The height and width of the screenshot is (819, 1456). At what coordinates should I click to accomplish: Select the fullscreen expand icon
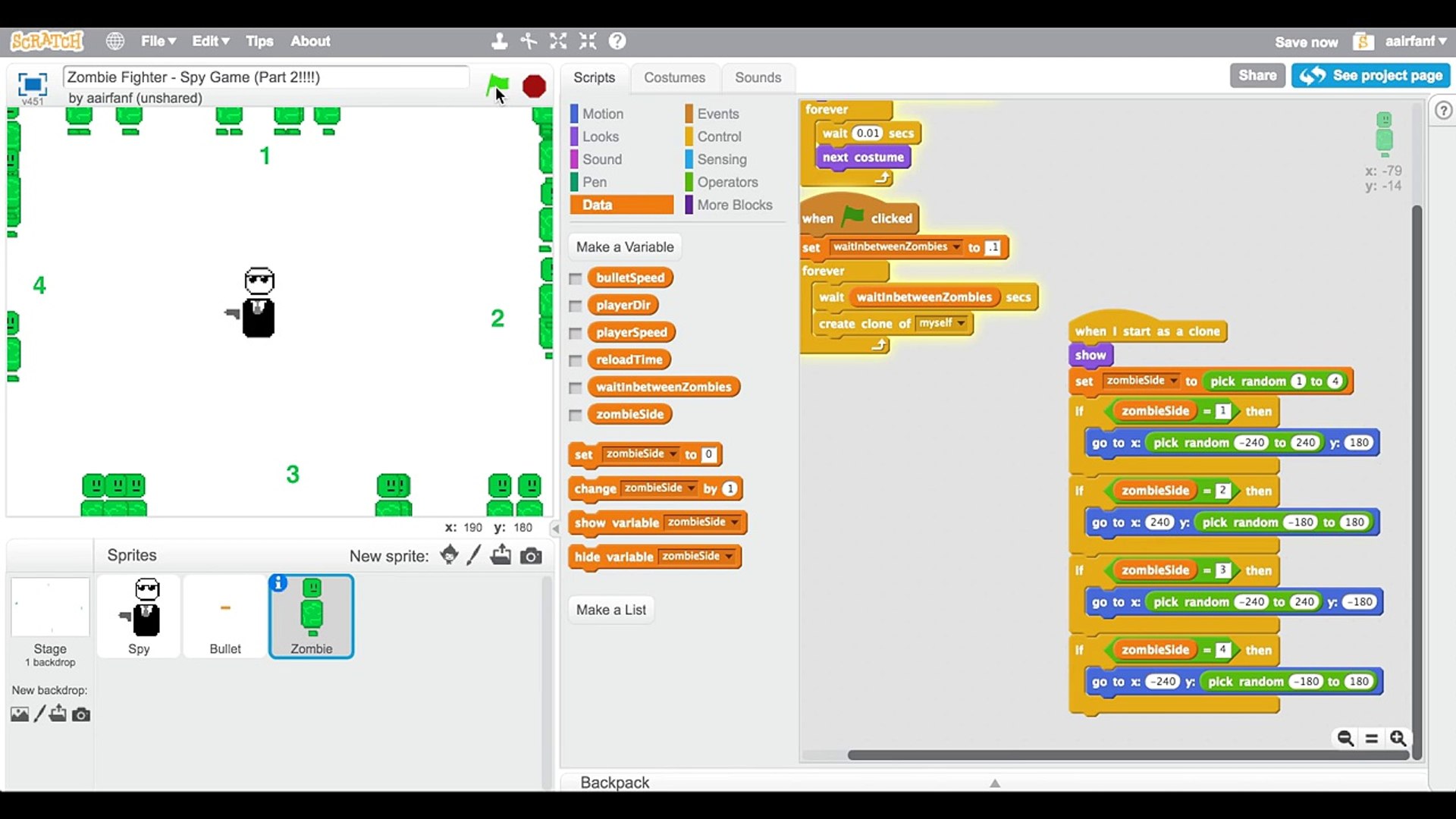558,41
